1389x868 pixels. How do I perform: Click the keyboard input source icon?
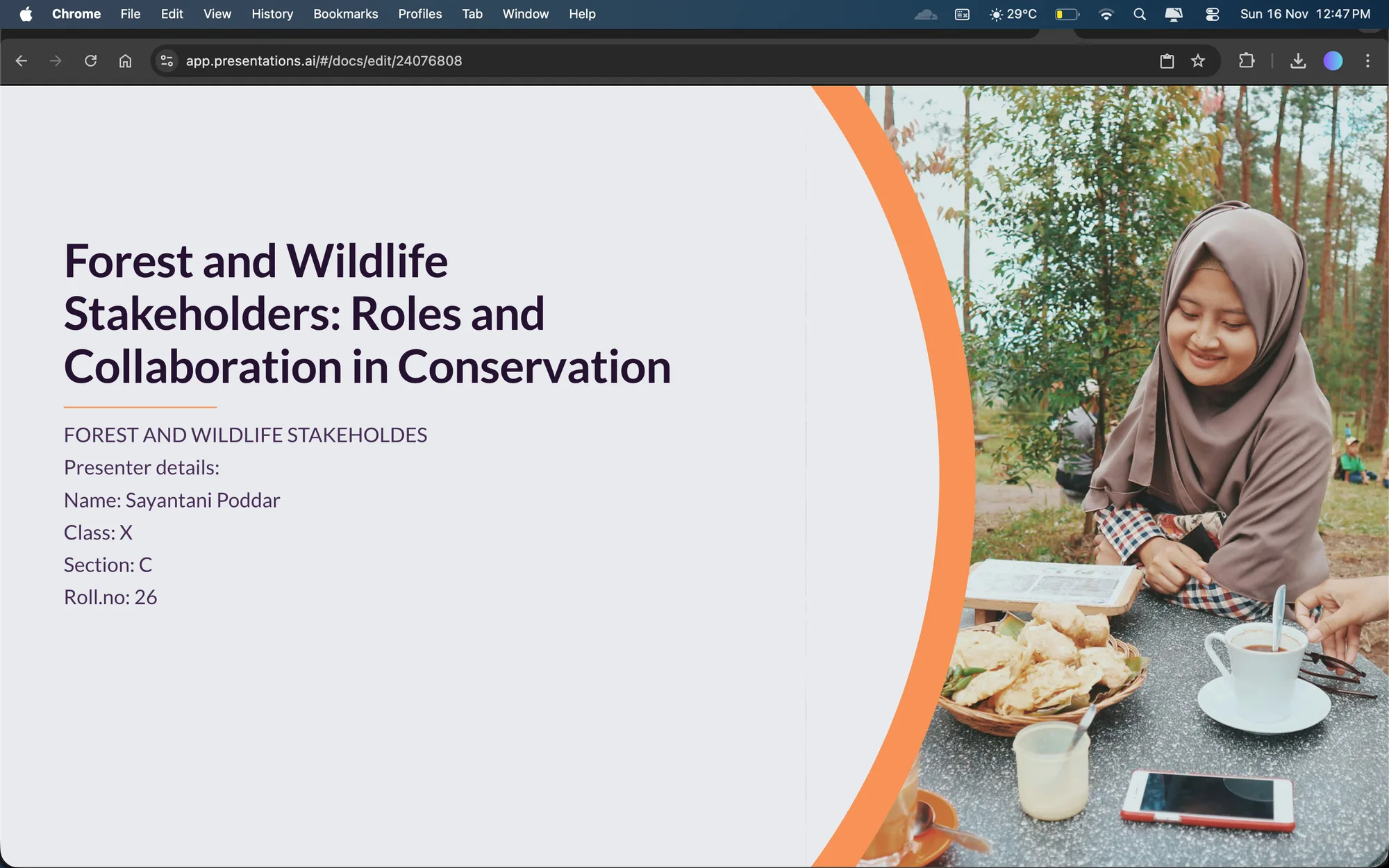[962, 14]
